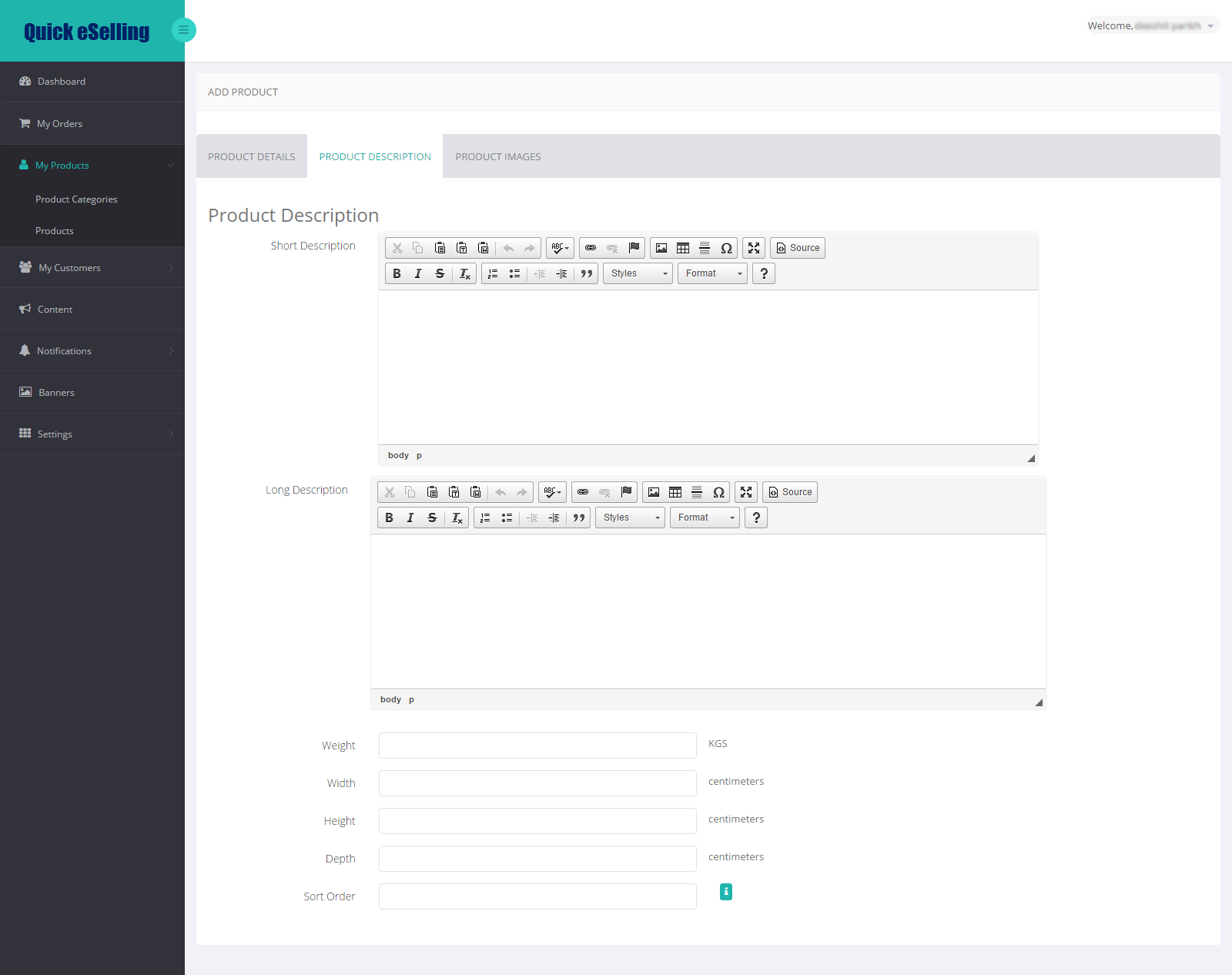Insert special character in Short Description editor
This screenshot has width=1232, height=975.
click(726, 248)
